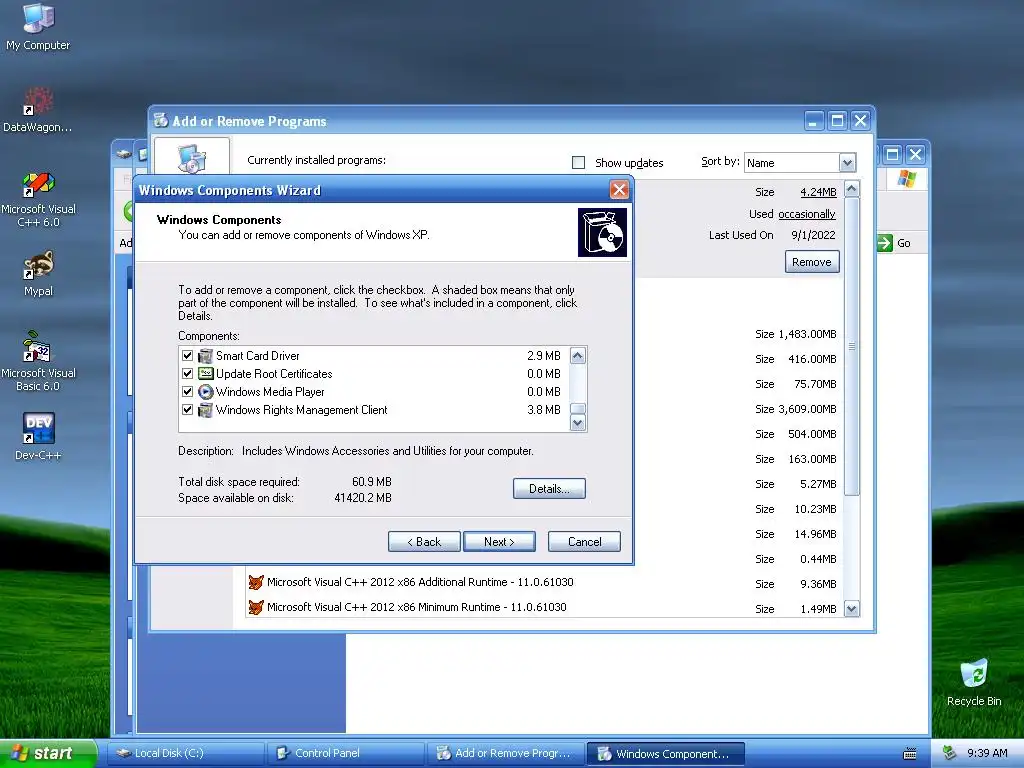
Task: Click the components list scroll-up arrow
Action: pyautogui.click(x=577, y=356)
